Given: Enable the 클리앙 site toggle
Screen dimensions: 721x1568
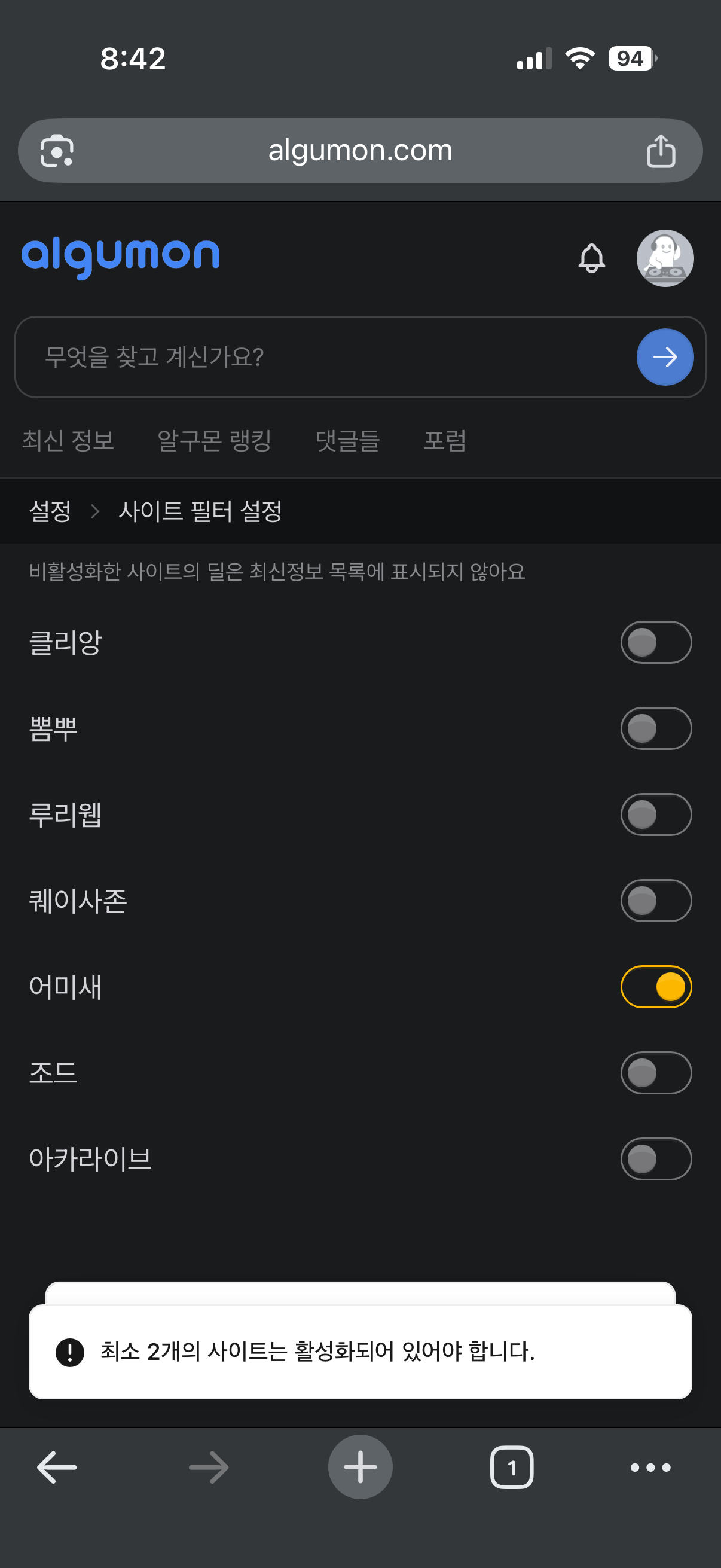Looking at the screenshot, I should [655, 642].
